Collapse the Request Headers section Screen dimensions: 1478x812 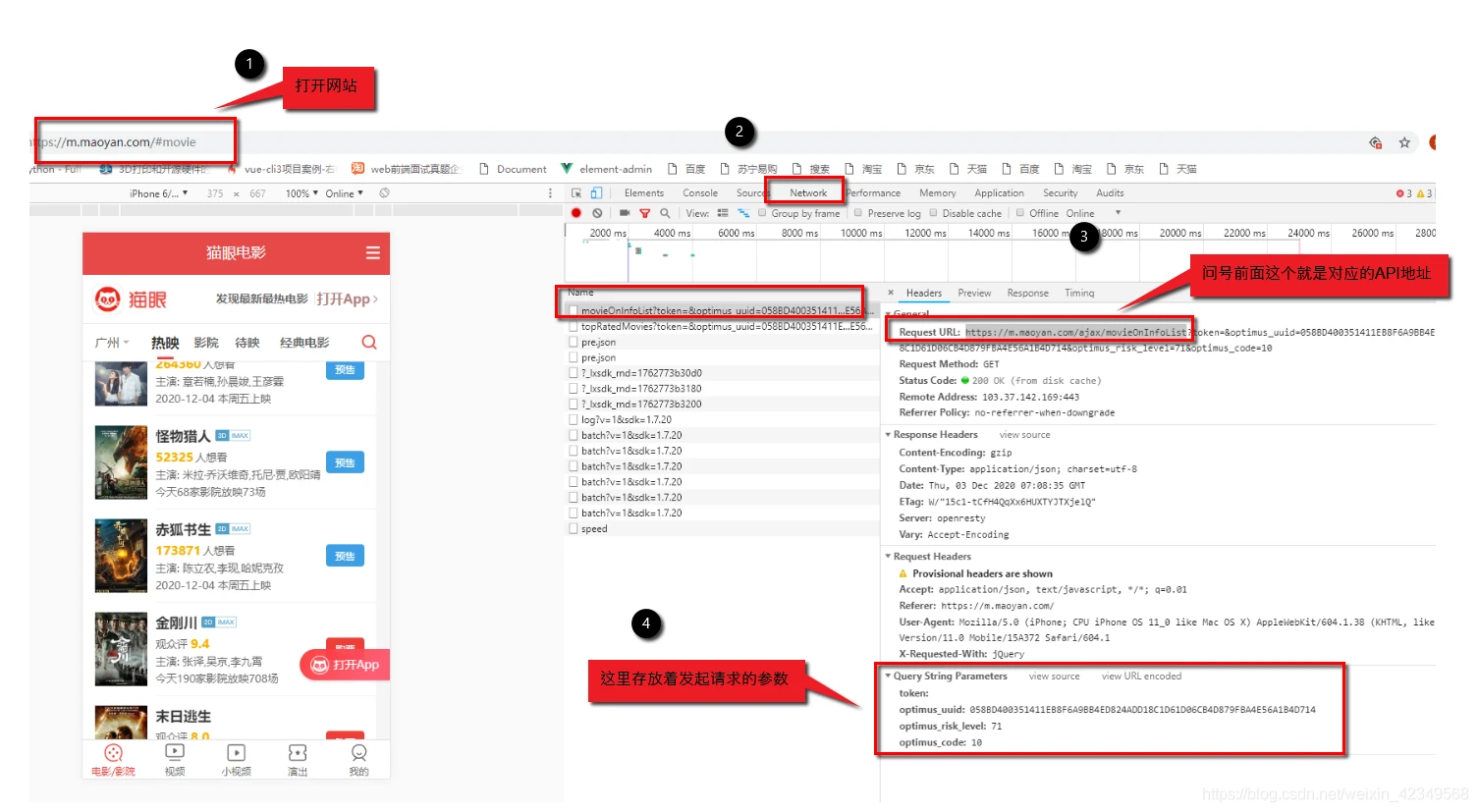[889, 557]
